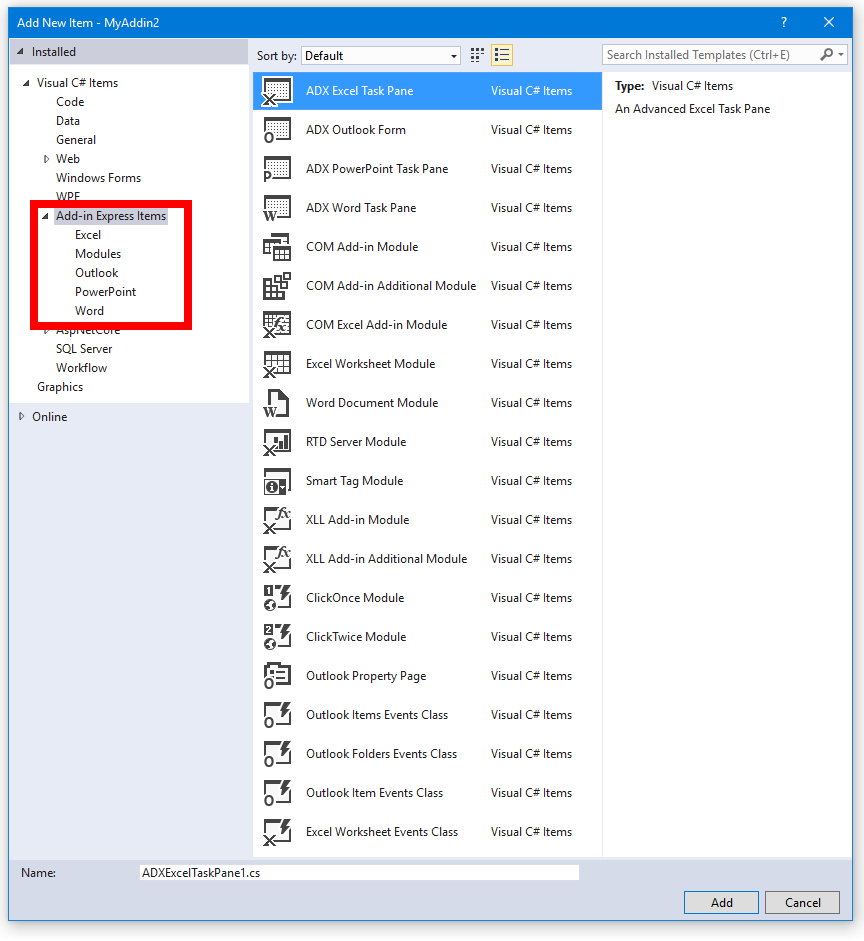
Task: Select the Web category label
Action: click(x=68, y=159)
